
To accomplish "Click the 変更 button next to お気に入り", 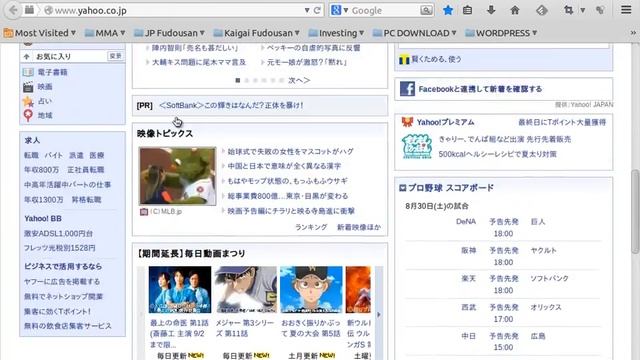I will [115, 56].
